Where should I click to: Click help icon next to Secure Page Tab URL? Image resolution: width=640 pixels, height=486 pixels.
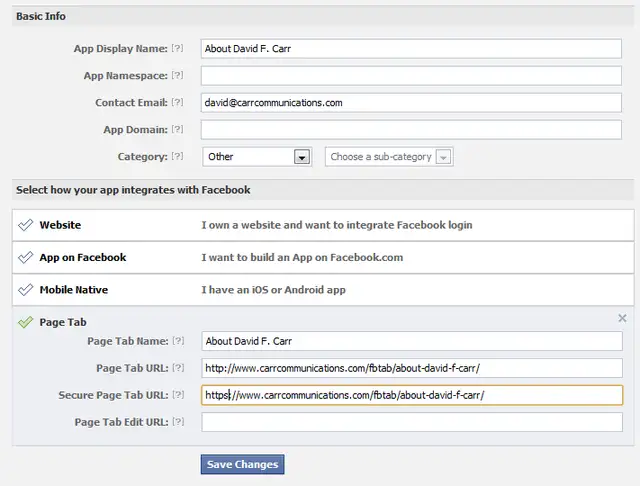pos(178,395)
